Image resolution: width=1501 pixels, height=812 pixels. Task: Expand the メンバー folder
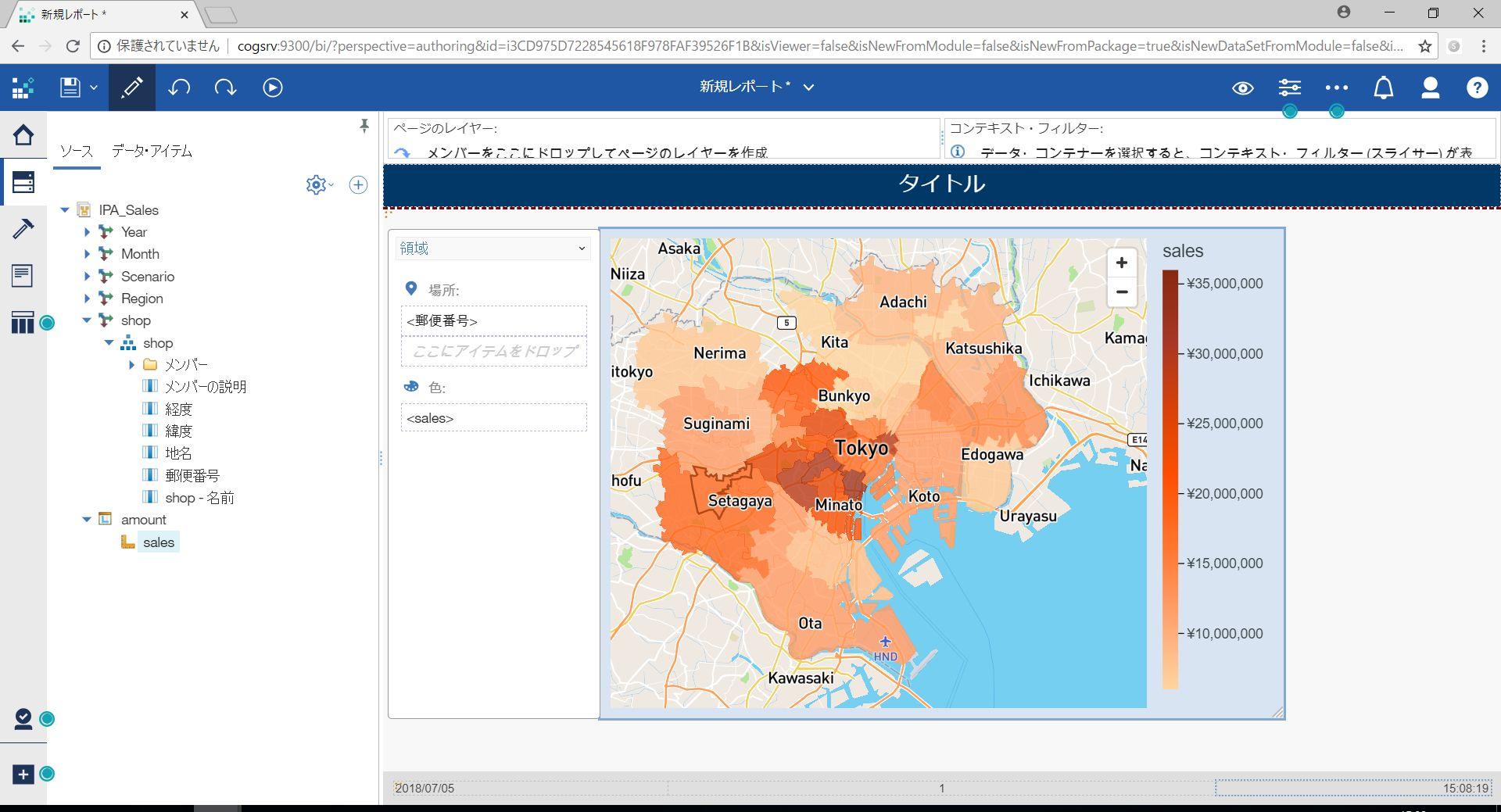coord(131,365)
